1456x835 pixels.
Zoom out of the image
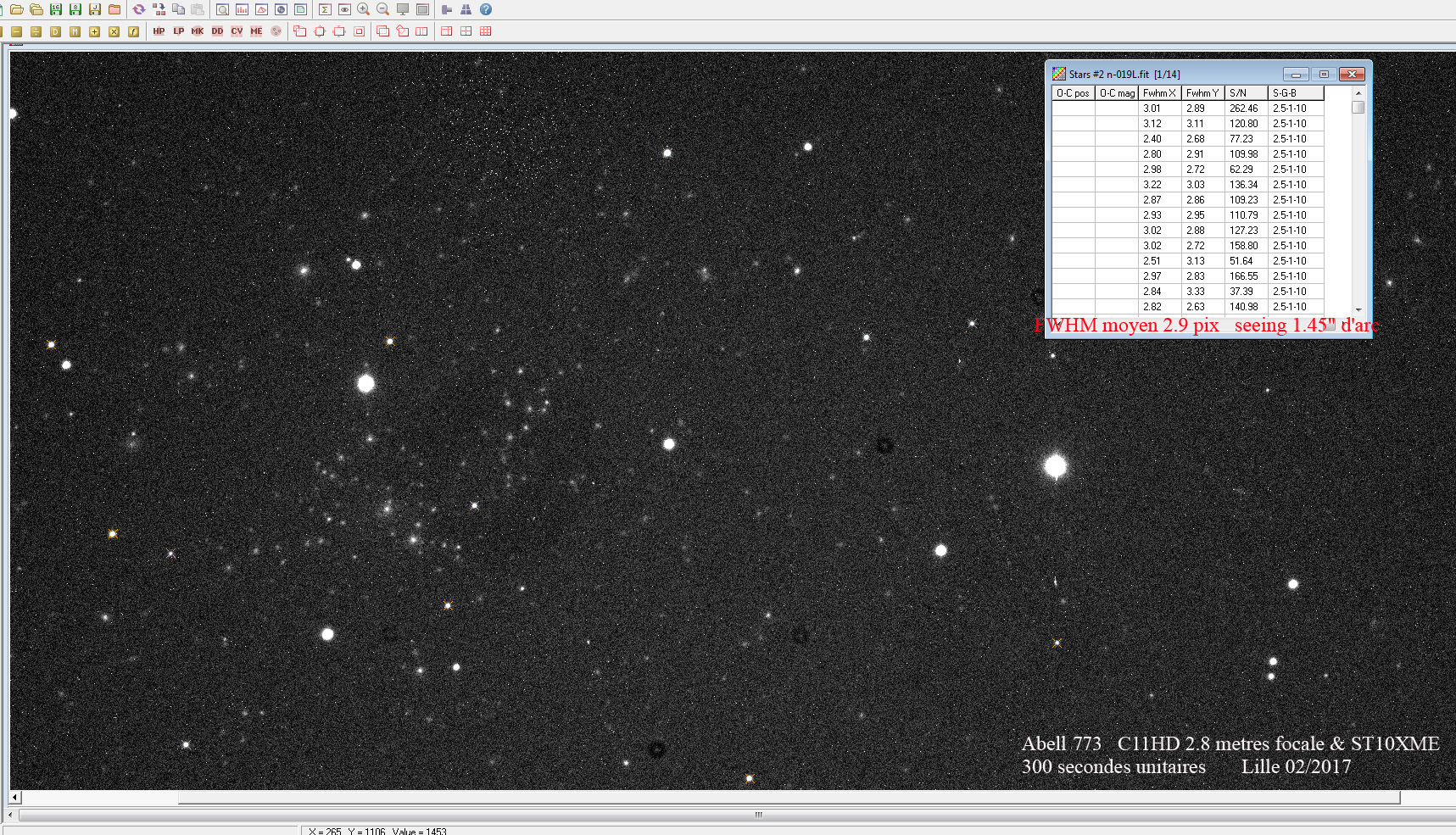382,9
